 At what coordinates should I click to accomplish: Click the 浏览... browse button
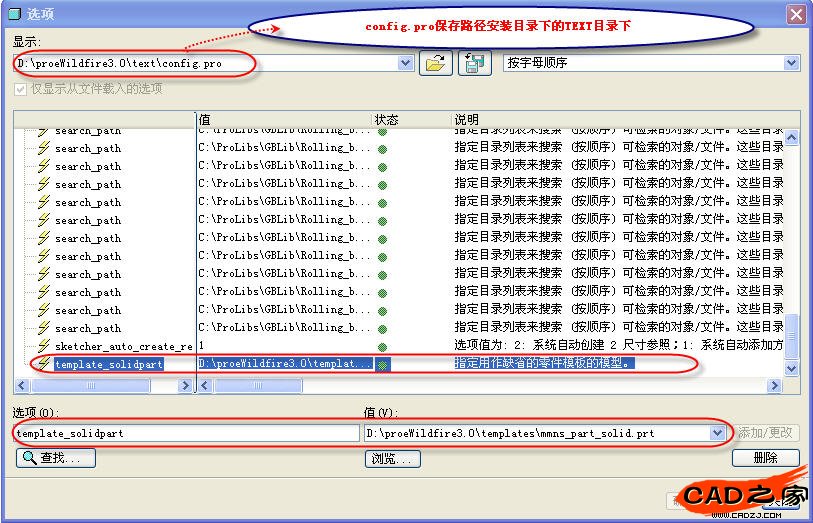click(x=393, y=459)
